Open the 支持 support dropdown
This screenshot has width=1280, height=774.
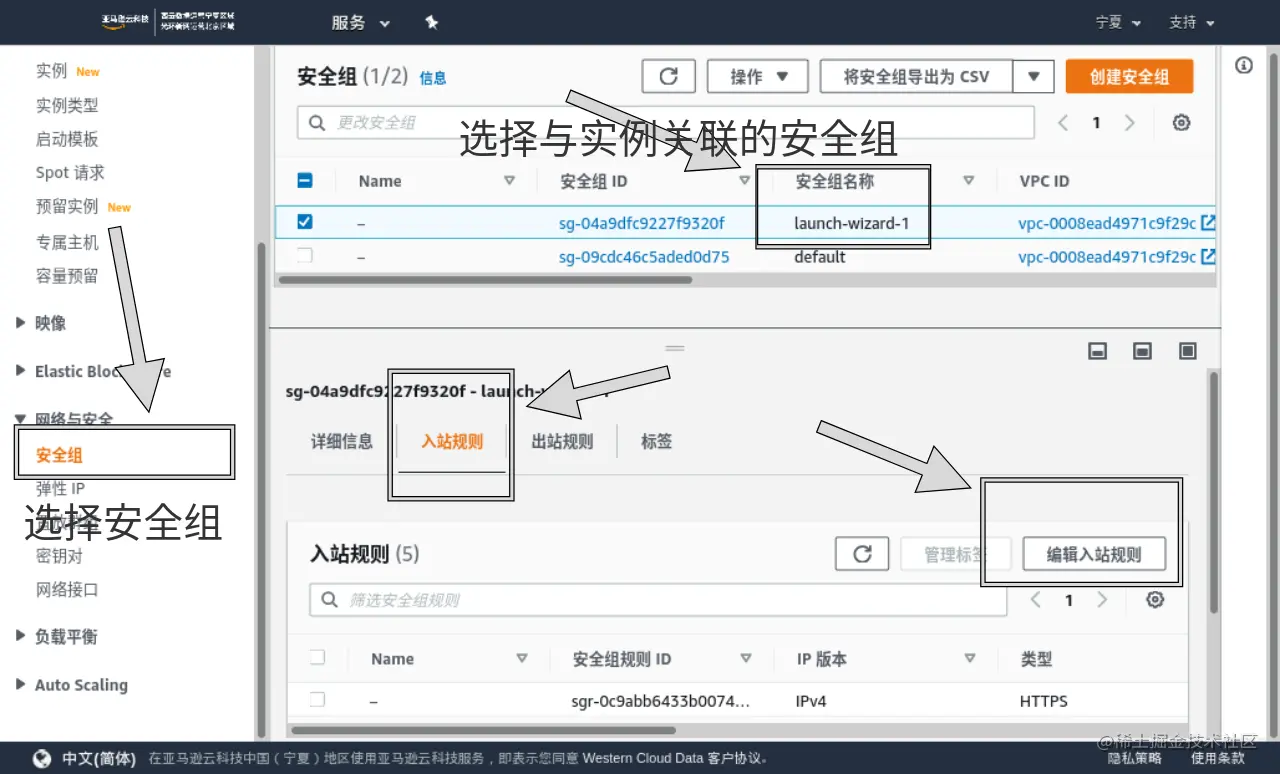(1192, 22)
